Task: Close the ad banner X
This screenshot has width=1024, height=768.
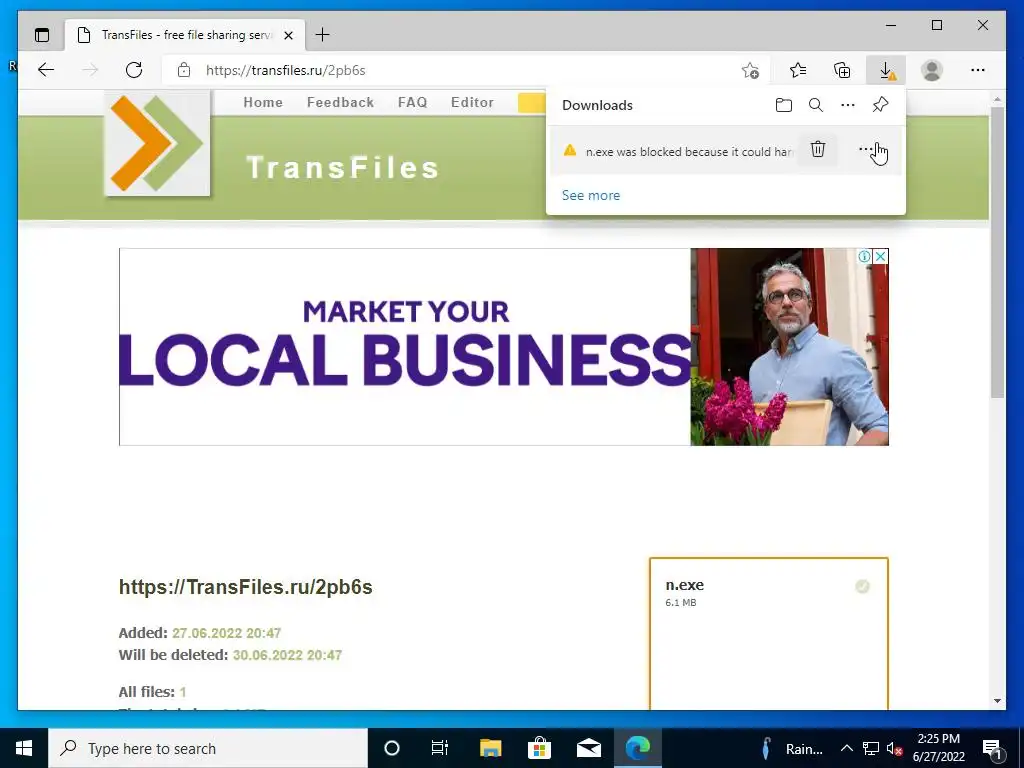Action: point(880,257)
